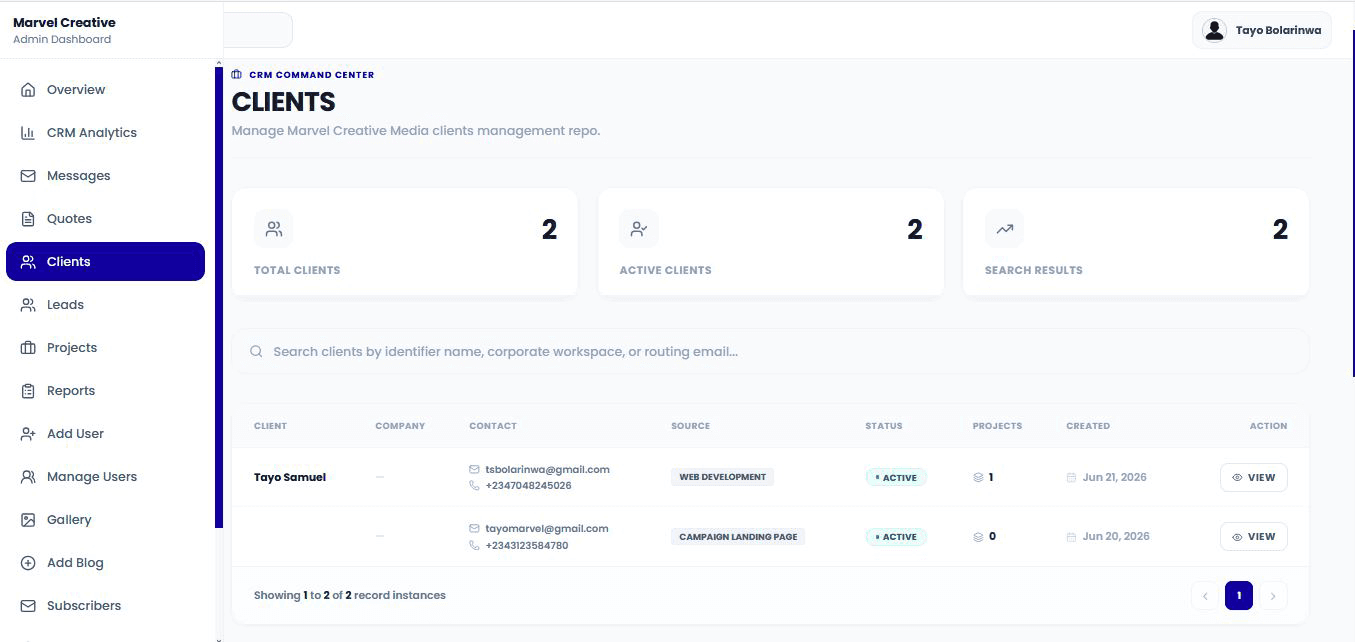Click the Add User person-plus icon

[x=28, y=434]
